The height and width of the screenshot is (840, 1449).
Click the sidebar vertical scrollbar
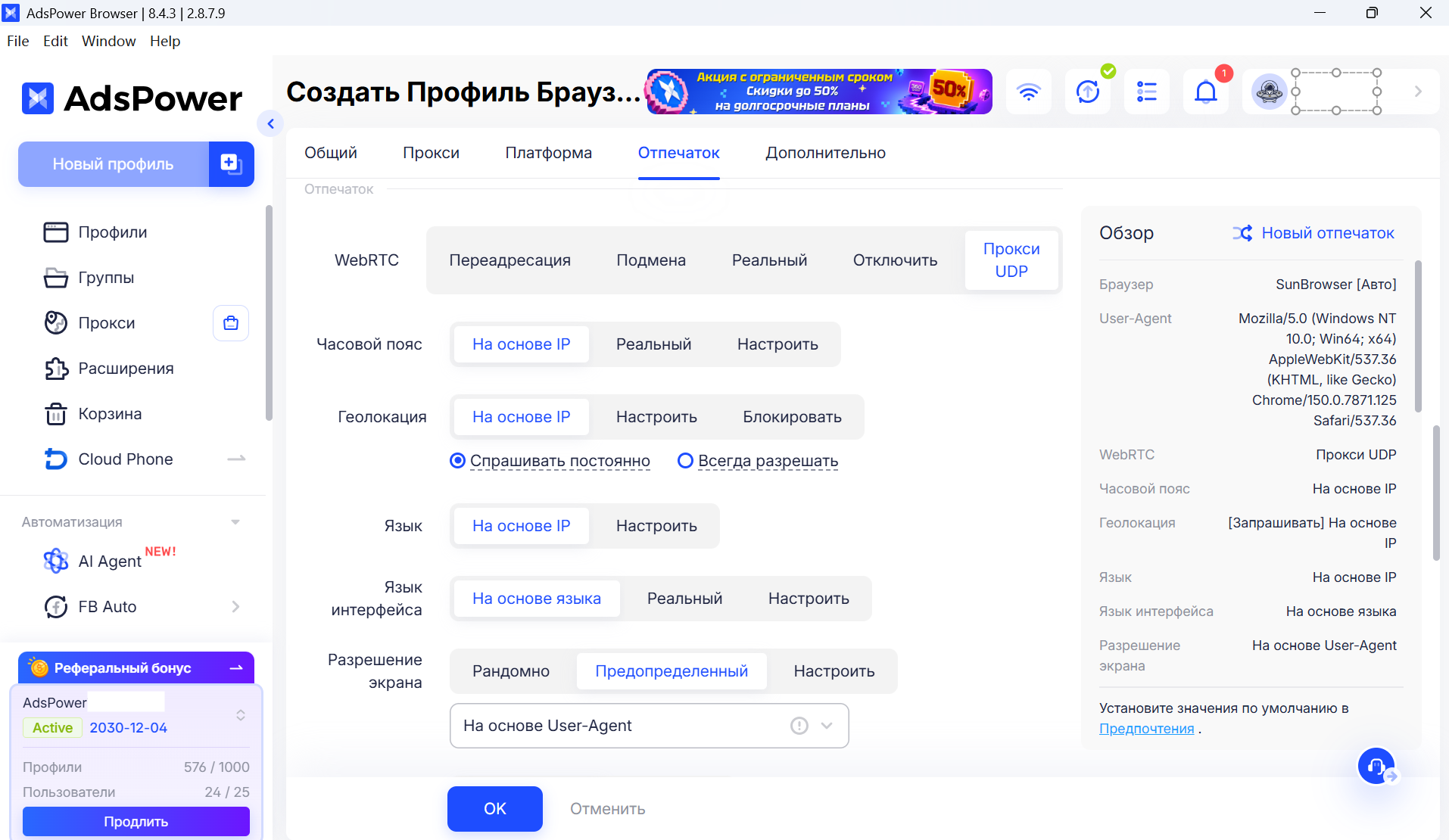(269, 313)
